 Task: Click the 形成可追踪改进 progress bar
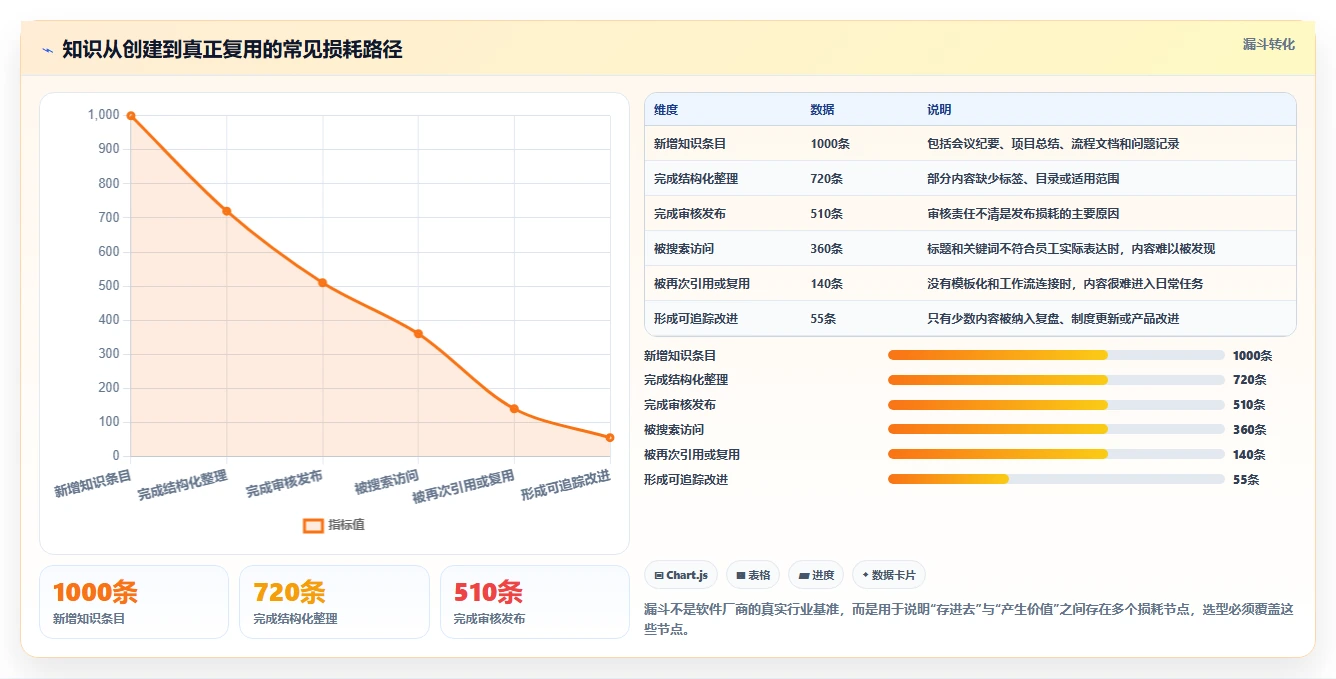coord(1056,480)
